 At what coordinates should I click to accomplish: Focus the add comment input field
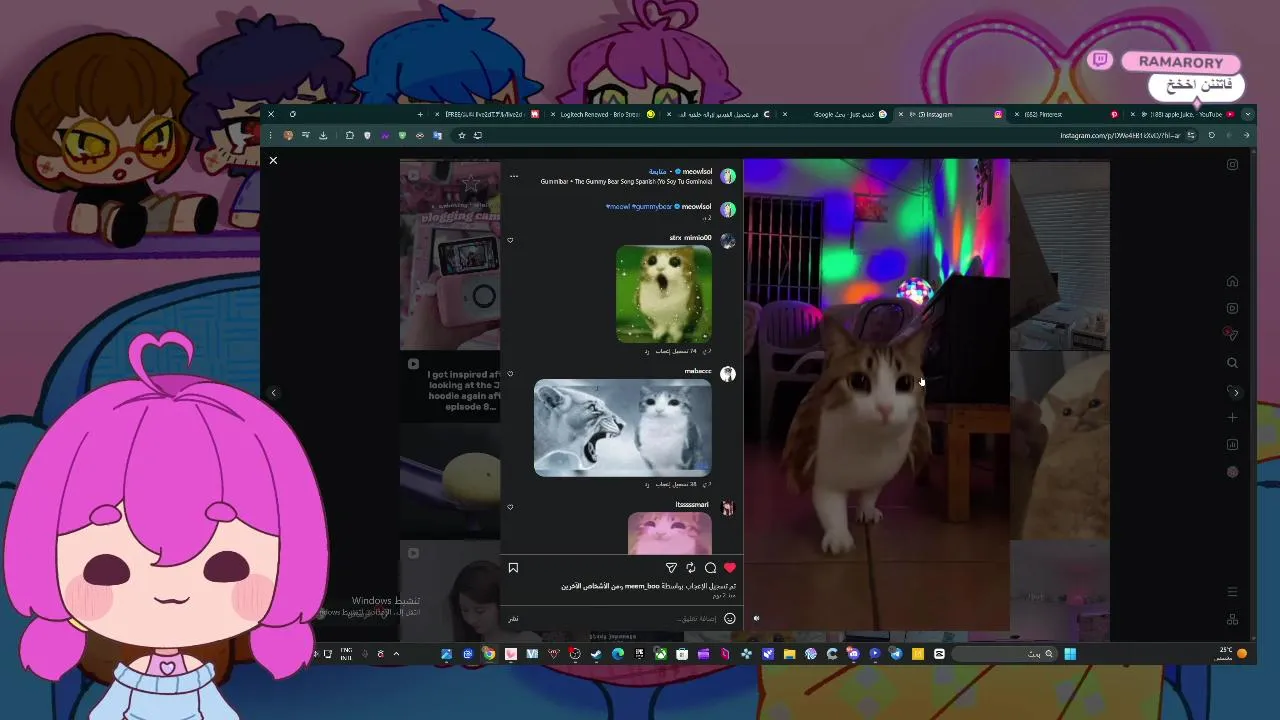pyautogui.click(x=620, y=618)
